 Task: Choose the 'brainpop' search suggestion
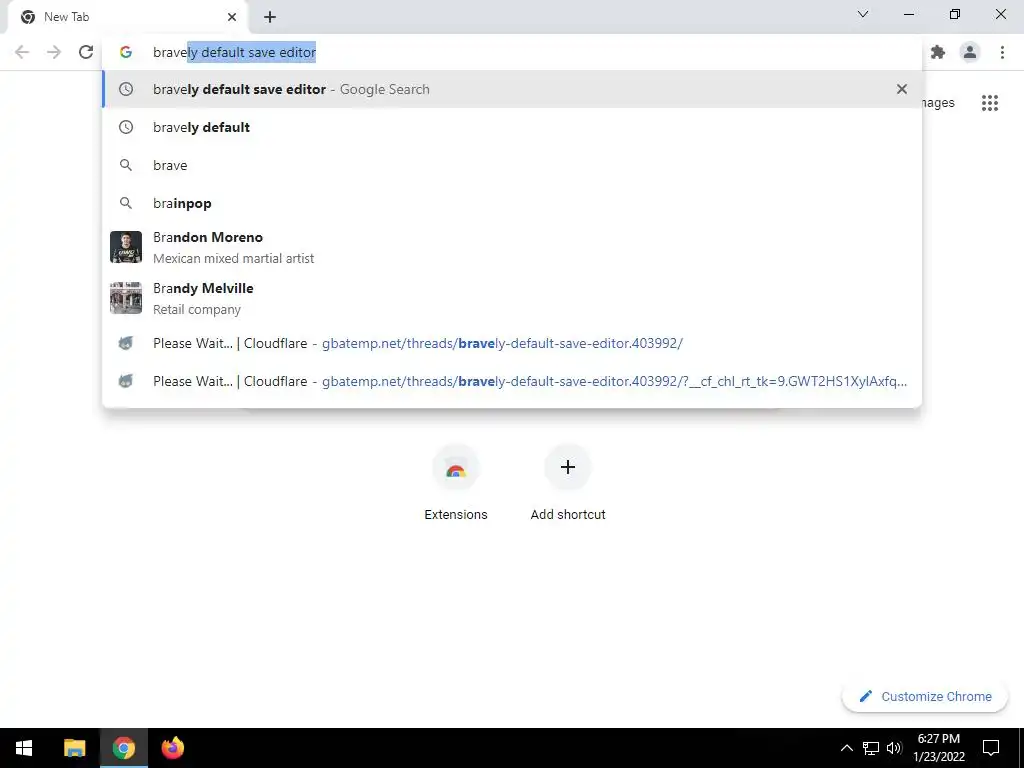pos(512,203)
